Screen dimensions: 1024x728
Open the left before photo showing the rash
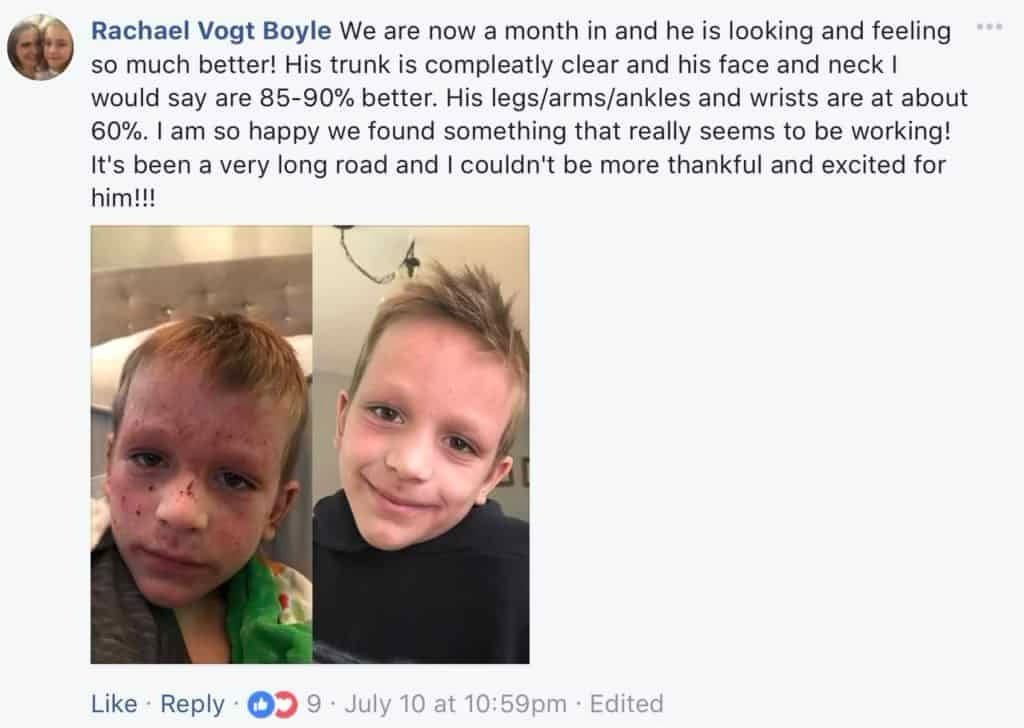point(201,445)
